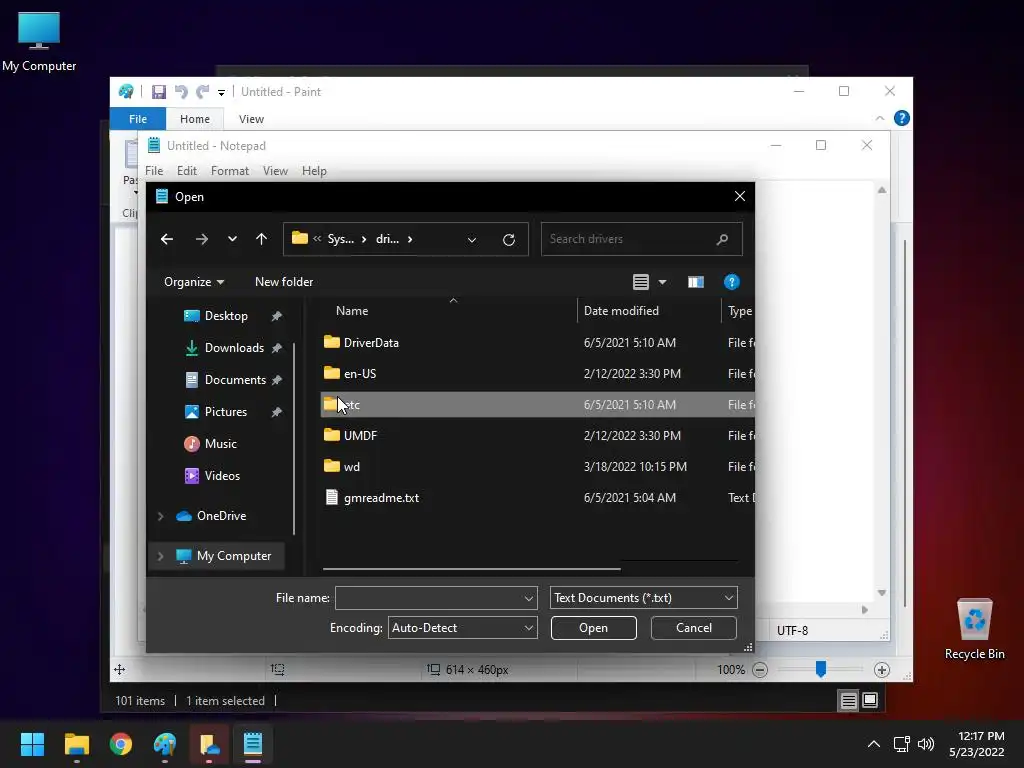Image resolution: width=1024 pixels, height=768 pixels.
Task: Click Paint's help question mark icon
Action: (x=901, y=118)
